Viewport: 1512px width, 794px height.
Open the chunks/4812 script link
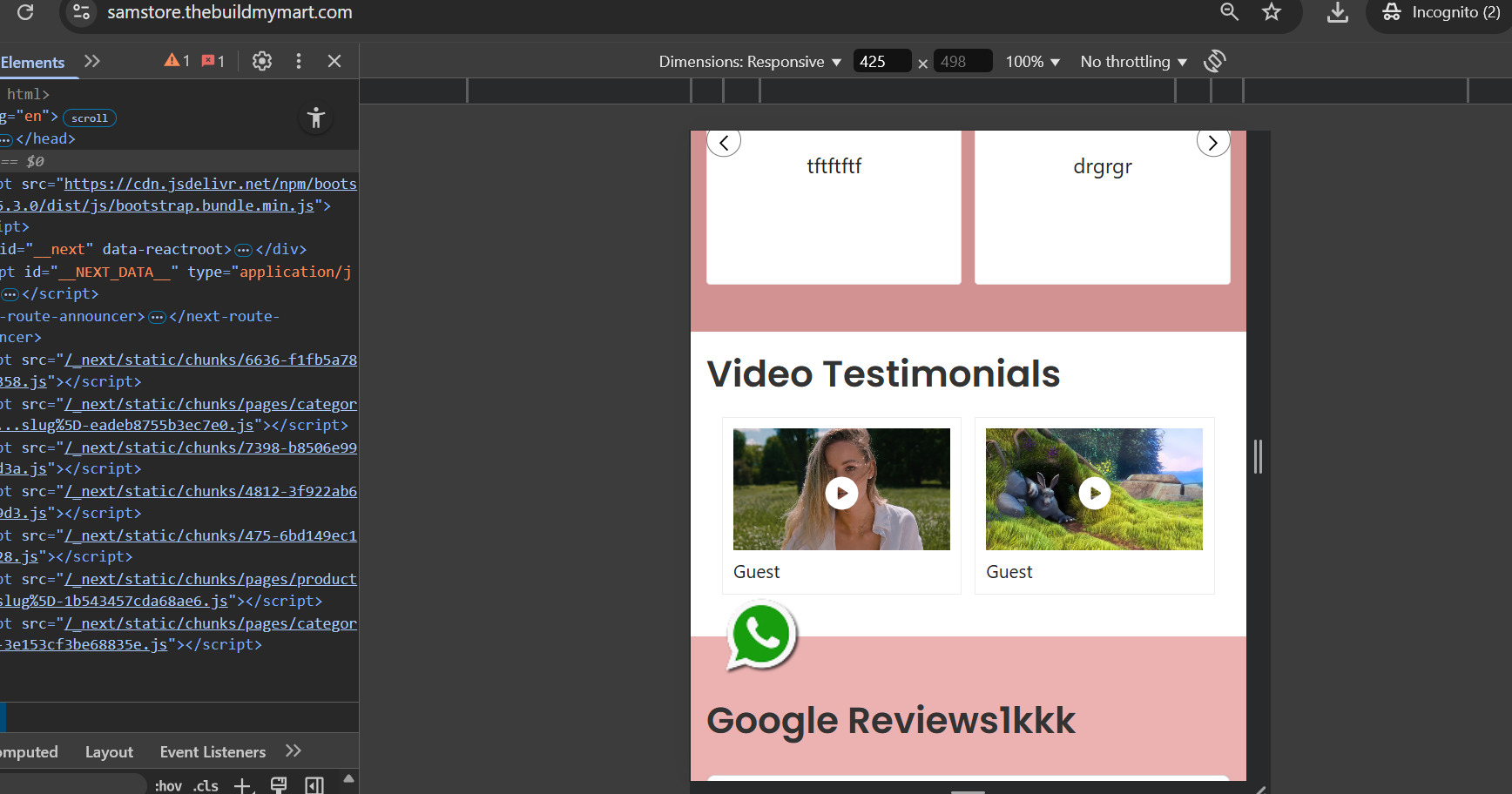[x=179, y=502]
